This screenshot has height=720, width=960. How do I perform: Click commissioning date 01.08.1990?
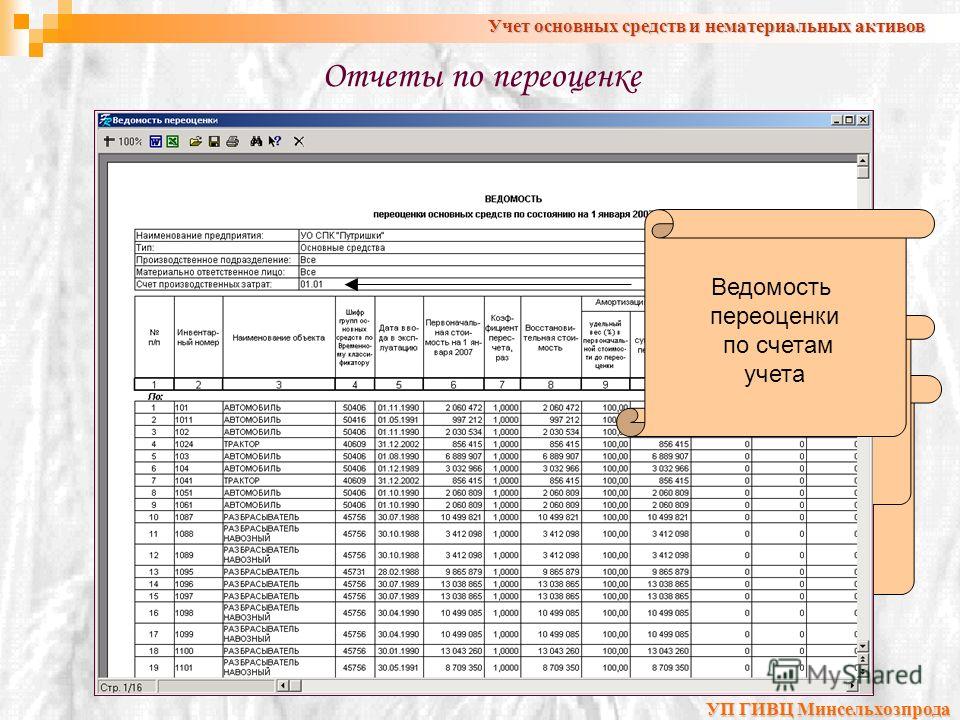[x=399, y=457]
